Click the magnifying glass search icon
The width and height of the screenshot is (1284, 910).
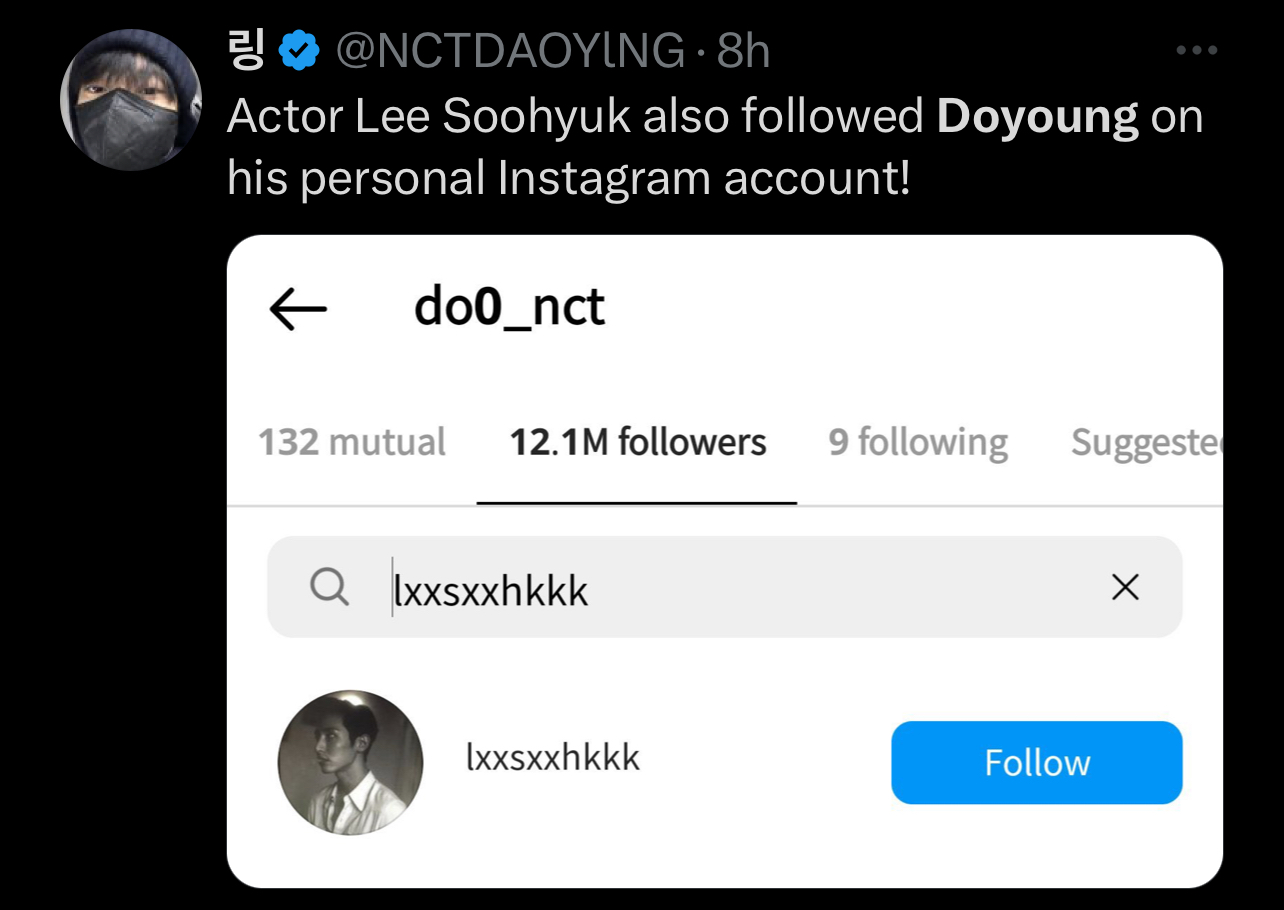click(329, 588)
